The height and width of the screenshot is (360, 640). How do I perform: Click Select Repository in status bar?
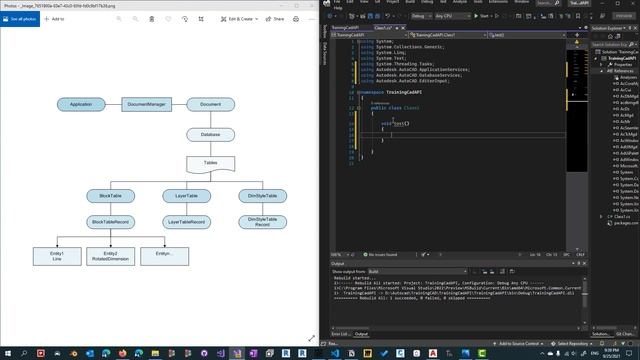coord(571,344)
